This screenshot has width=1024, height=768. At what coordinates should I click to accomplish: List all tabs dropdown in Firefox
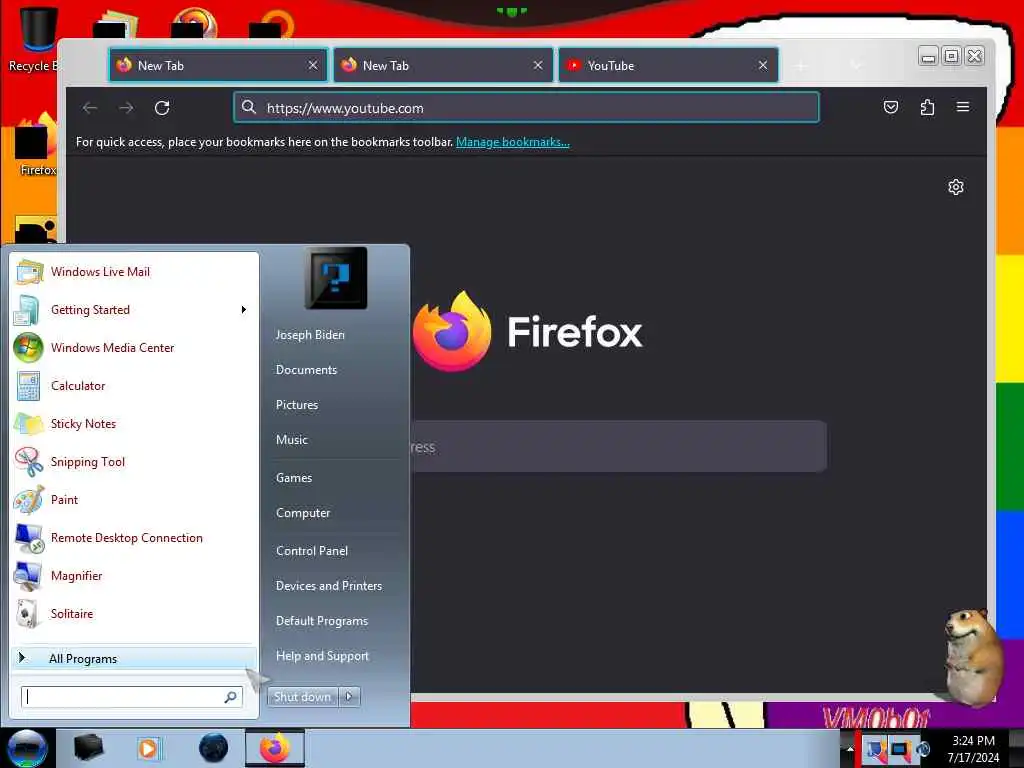(856, 65)
